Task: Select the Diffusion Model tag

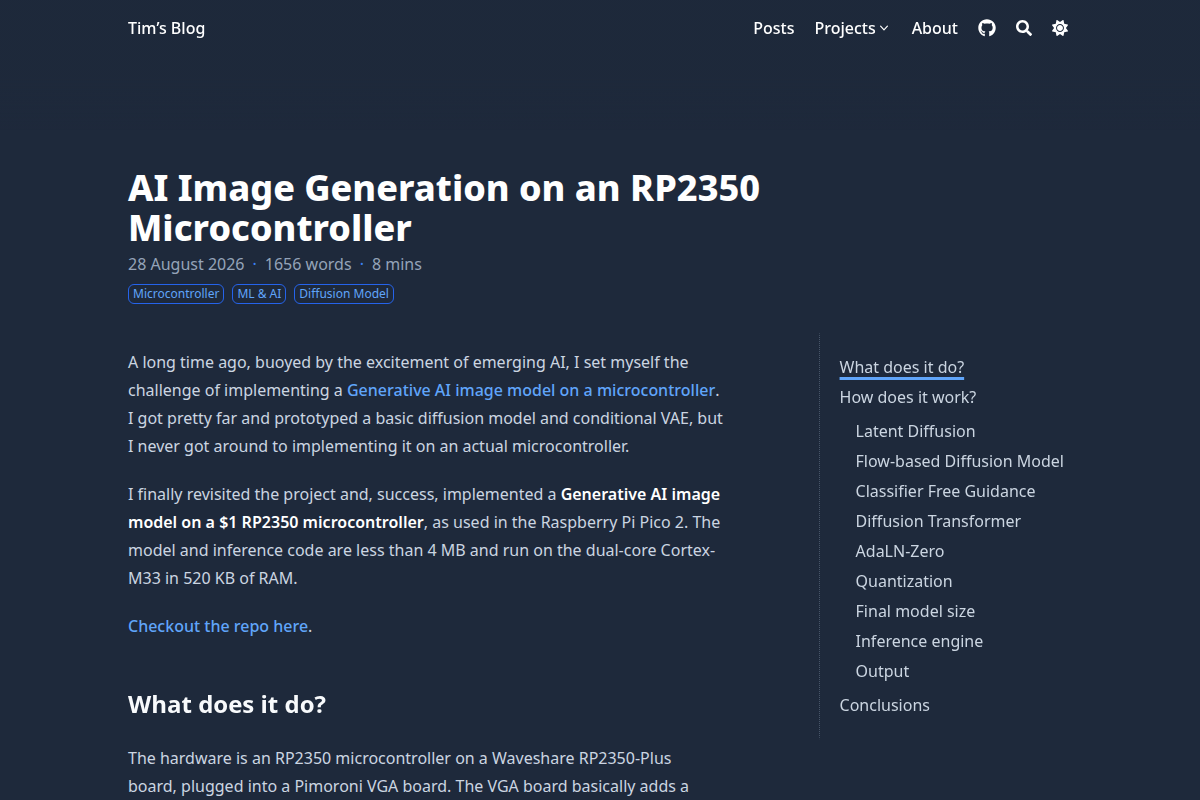Action: click(x=344, y=294)
